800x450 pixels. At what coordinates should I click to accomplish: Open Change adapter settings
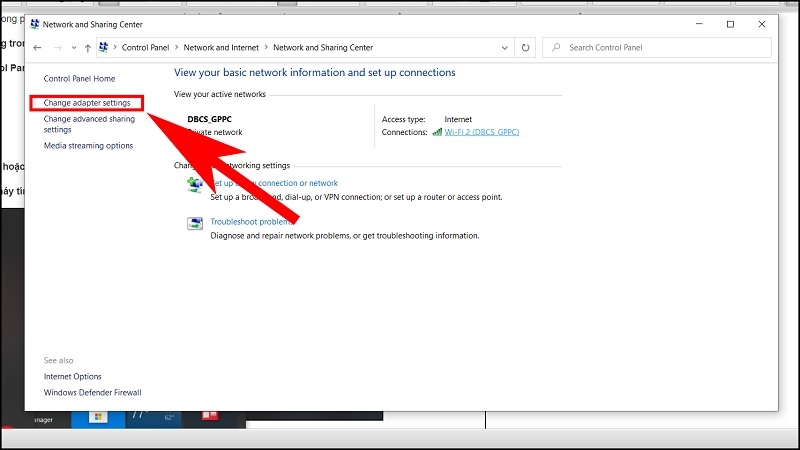87,103
